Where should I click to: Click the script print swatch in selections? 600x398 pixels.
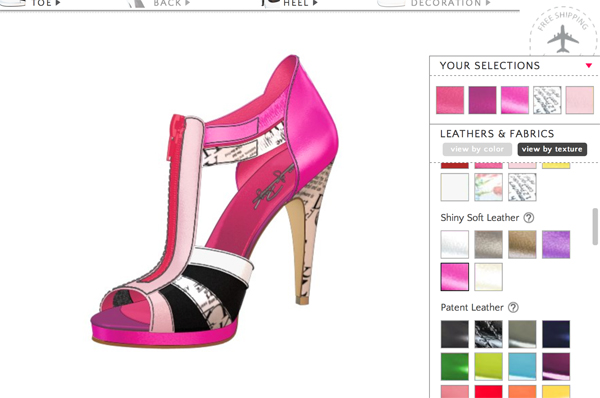tap(547, 100)
